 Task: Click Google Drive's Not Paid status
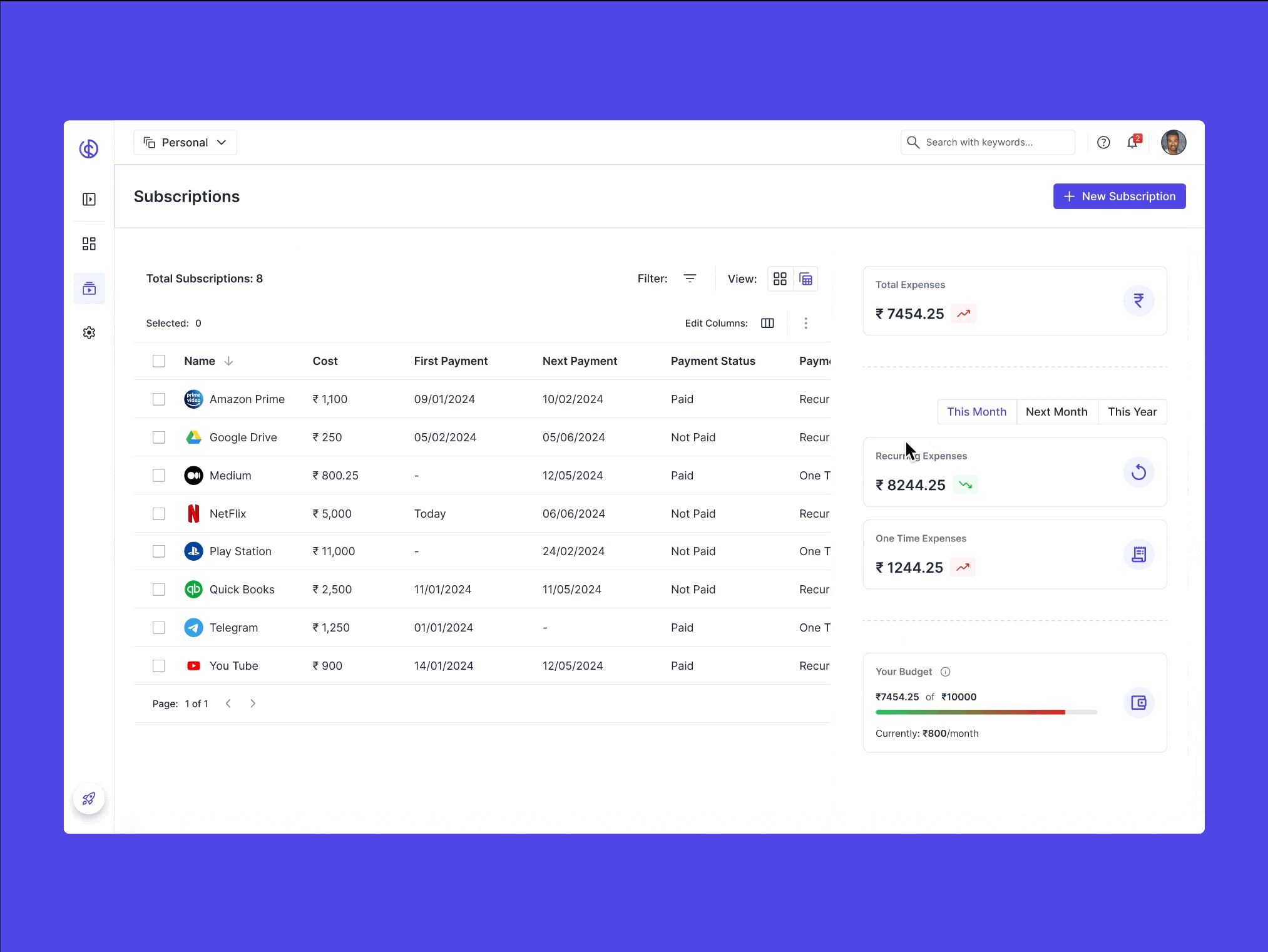(x=693, y=438)
